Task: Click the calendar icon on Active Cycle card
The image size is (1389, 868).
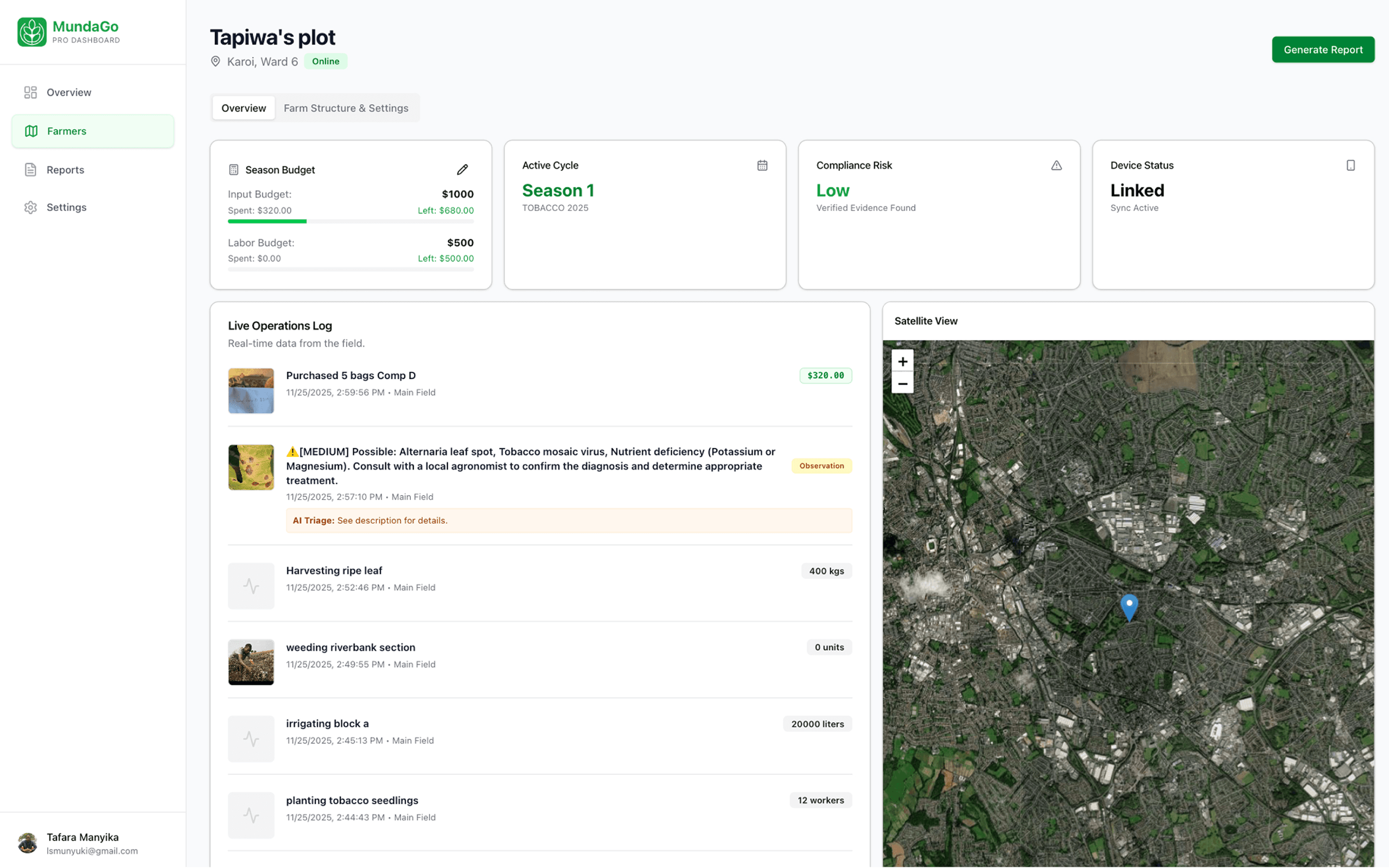Action: coord(762,165)
